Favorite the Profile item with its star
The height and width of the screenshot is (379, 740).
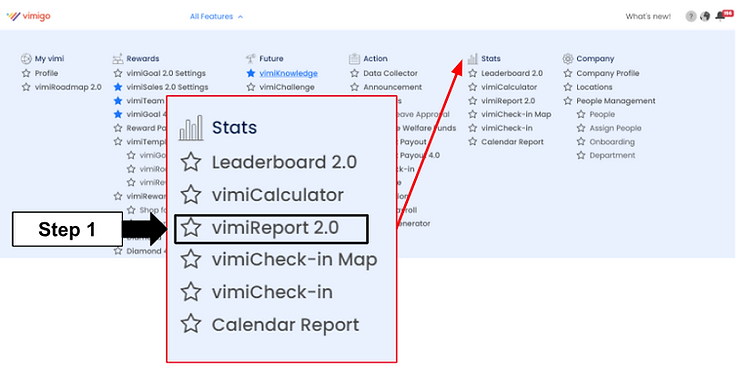[26, 73]
